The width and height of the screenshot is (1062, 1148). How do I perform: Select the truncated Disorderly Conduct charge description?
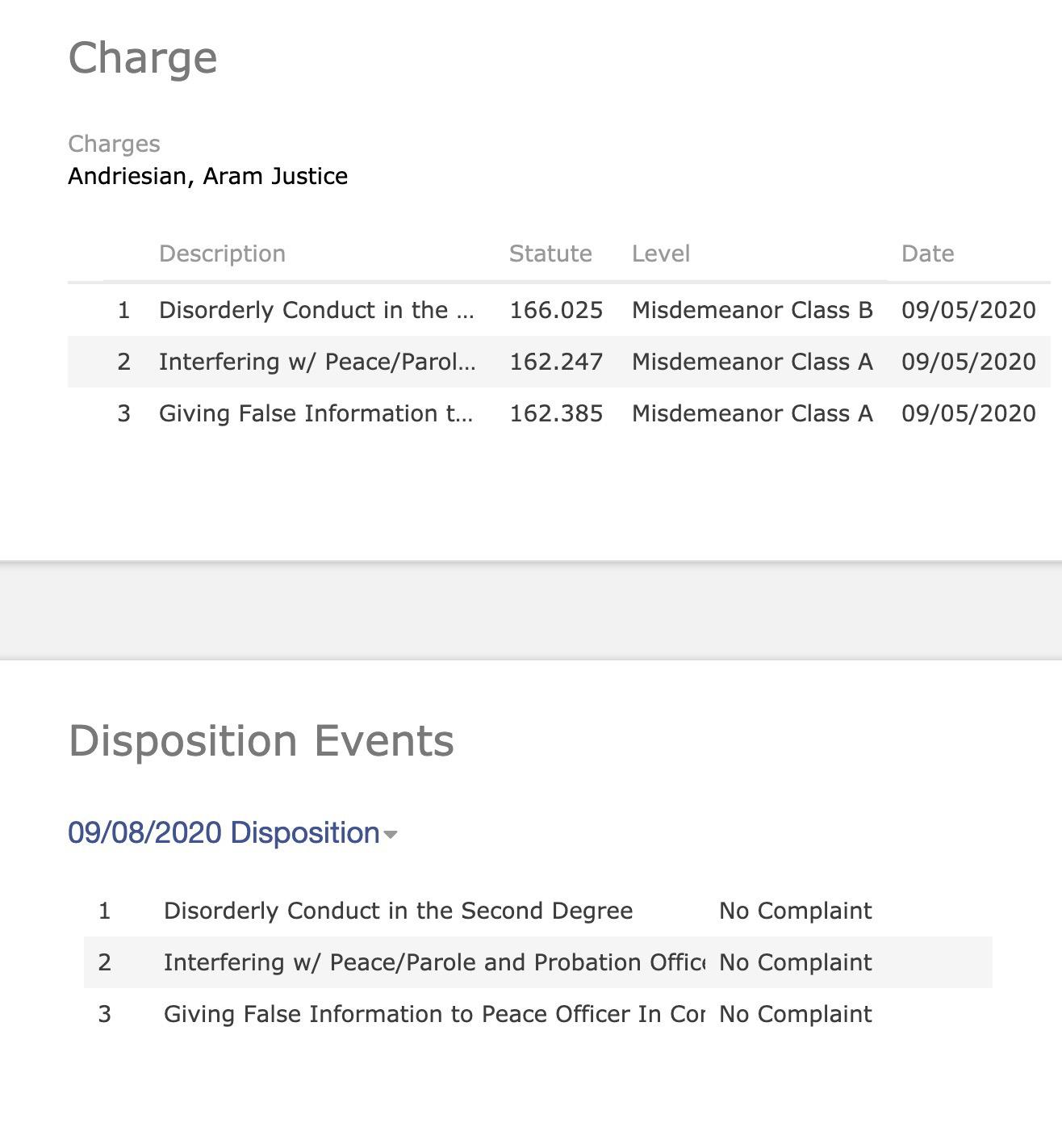316,310
